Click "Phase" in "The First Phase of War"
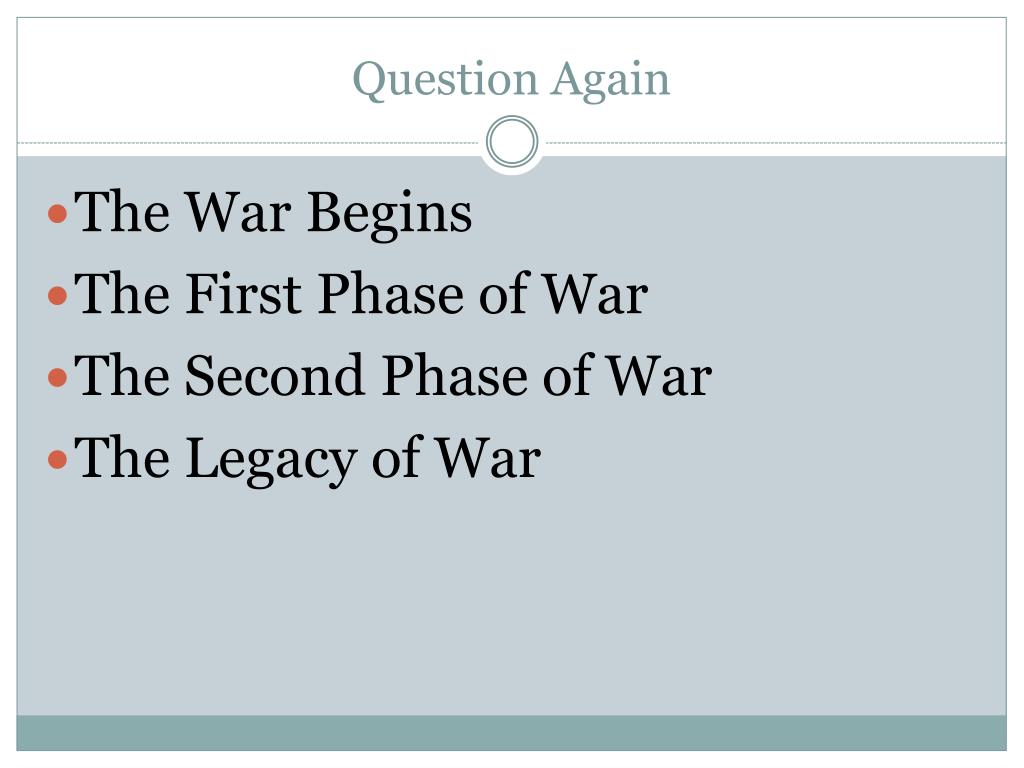The width and height of the screenshot is (1024, 768). point(391,294)
